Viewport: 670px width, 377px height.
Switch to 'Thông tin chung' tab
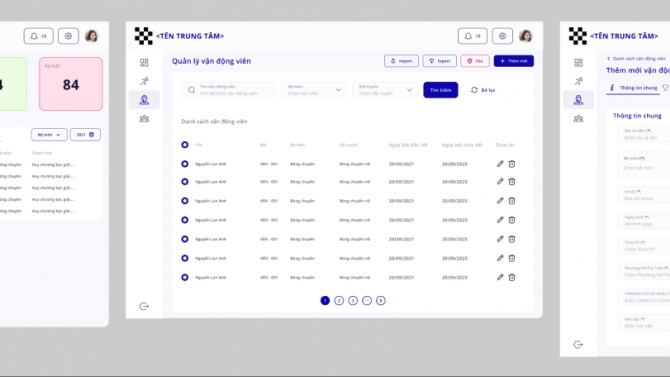(x=633, y=88)
